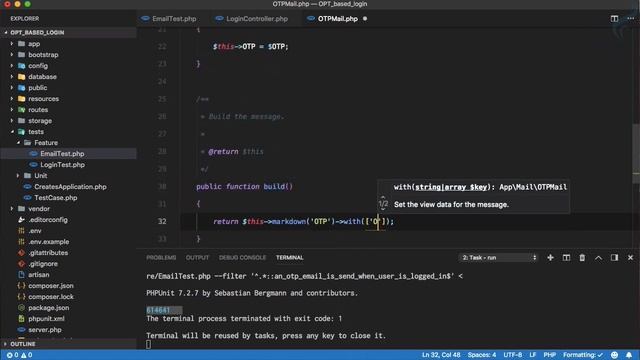Open TestCase.php file
This screenshot has height=360, width=640.
coord(56,198)
